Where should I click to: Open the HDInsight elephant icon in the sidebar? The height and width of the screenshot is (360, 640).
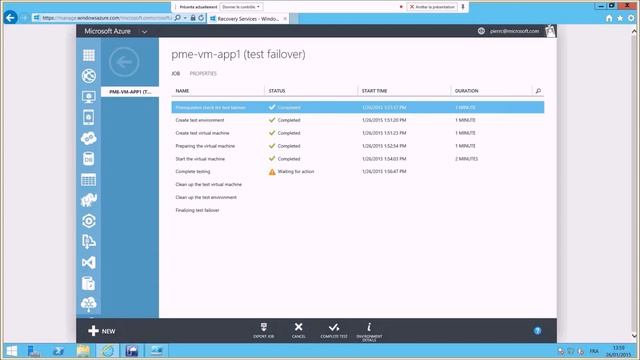(x=89, y=200)
